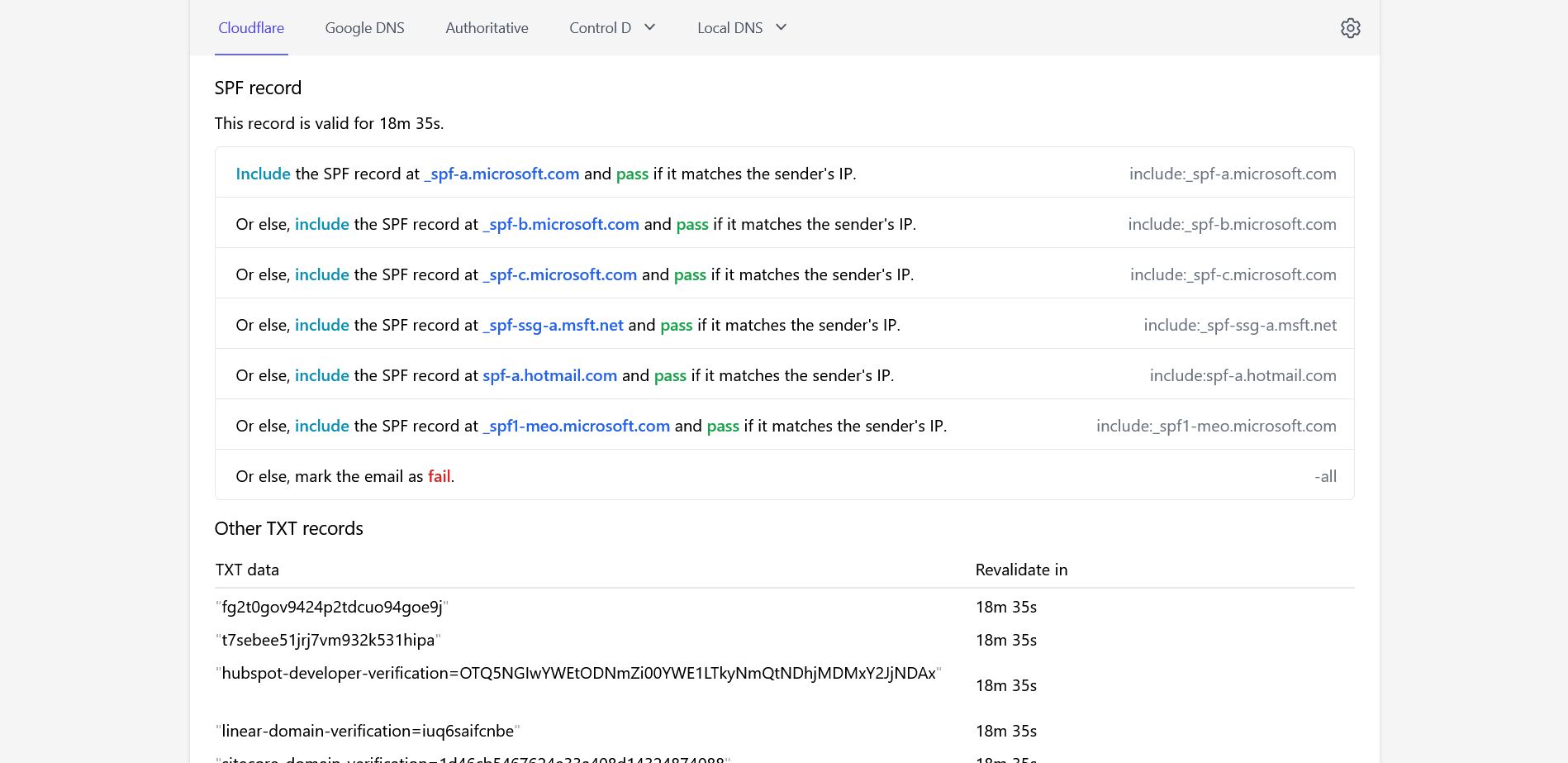Image resolution: width=1568 pixels, height=763 pixels.
Task: Click the Revalidate in column header
Action: (1021, 570)
